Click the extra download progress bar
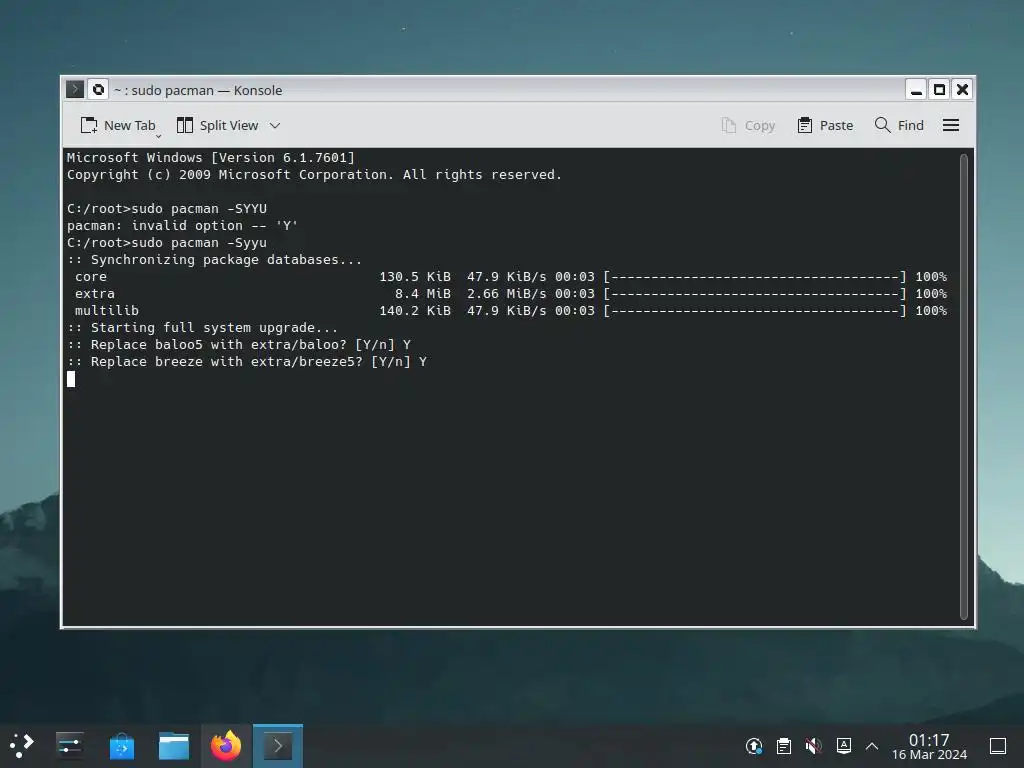This screenshot has height=768, width=1024. pos(755,294)
